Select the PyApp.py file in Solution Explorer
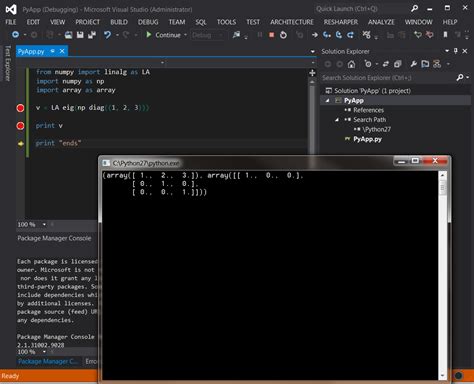This screenshot has width=474, height=384. (x=367, y=139)
